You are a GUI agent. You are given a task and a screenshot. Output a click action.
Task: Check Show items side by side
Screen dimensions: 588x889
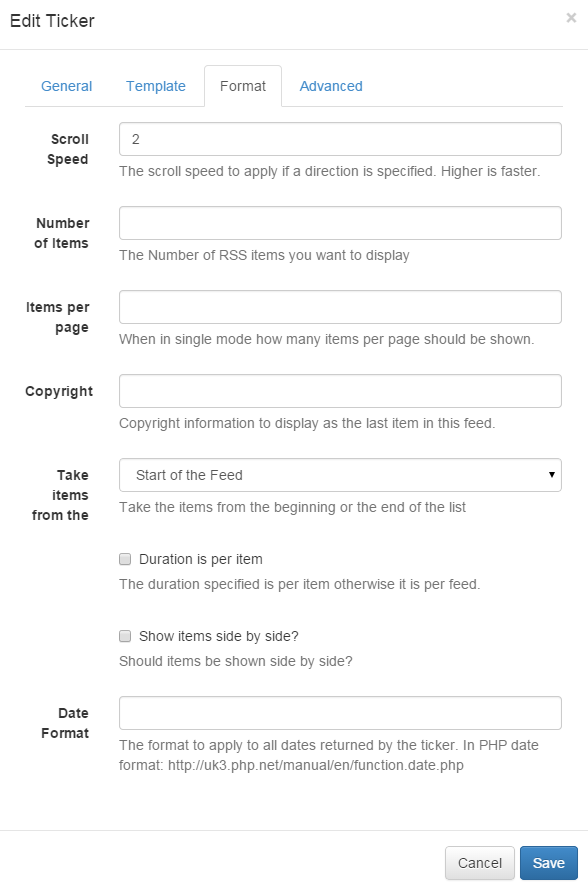[x=125, y=636]
